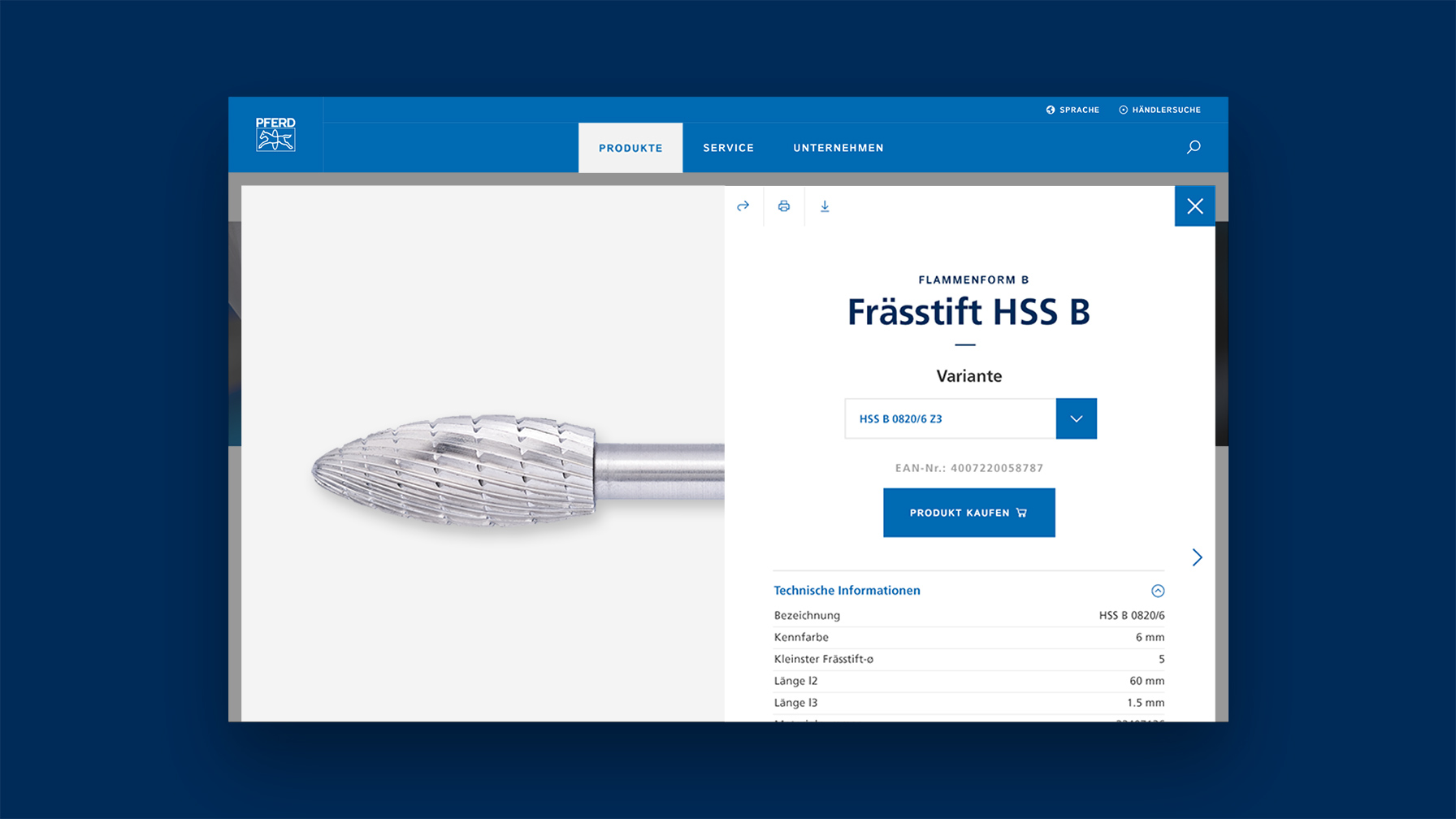Screen dimensions: 1456x819
Task: Click the Technische Informationen heading
Action: pos(847,591)
